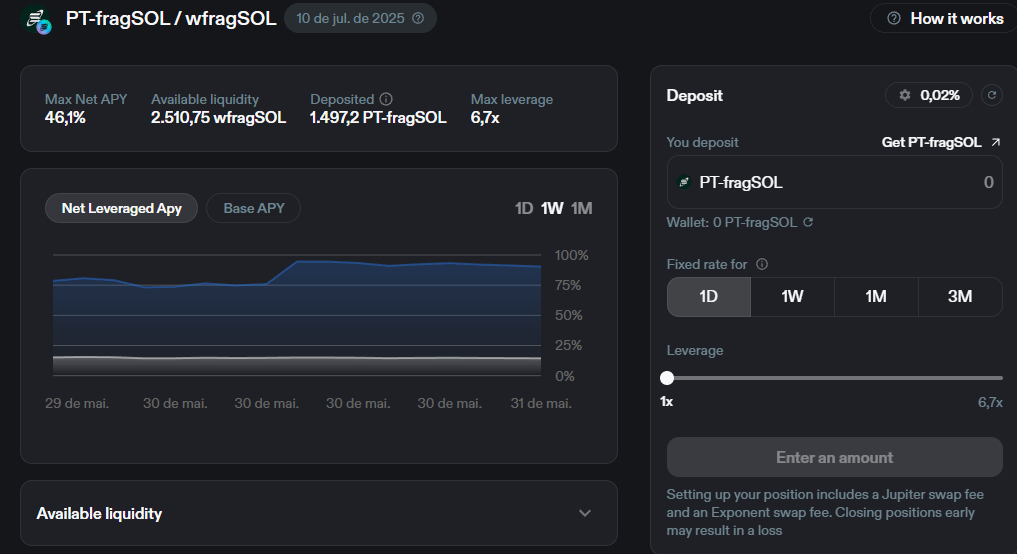Open the How it works guide
Screen dimensions: 1017x554
(x=946, y=18)
